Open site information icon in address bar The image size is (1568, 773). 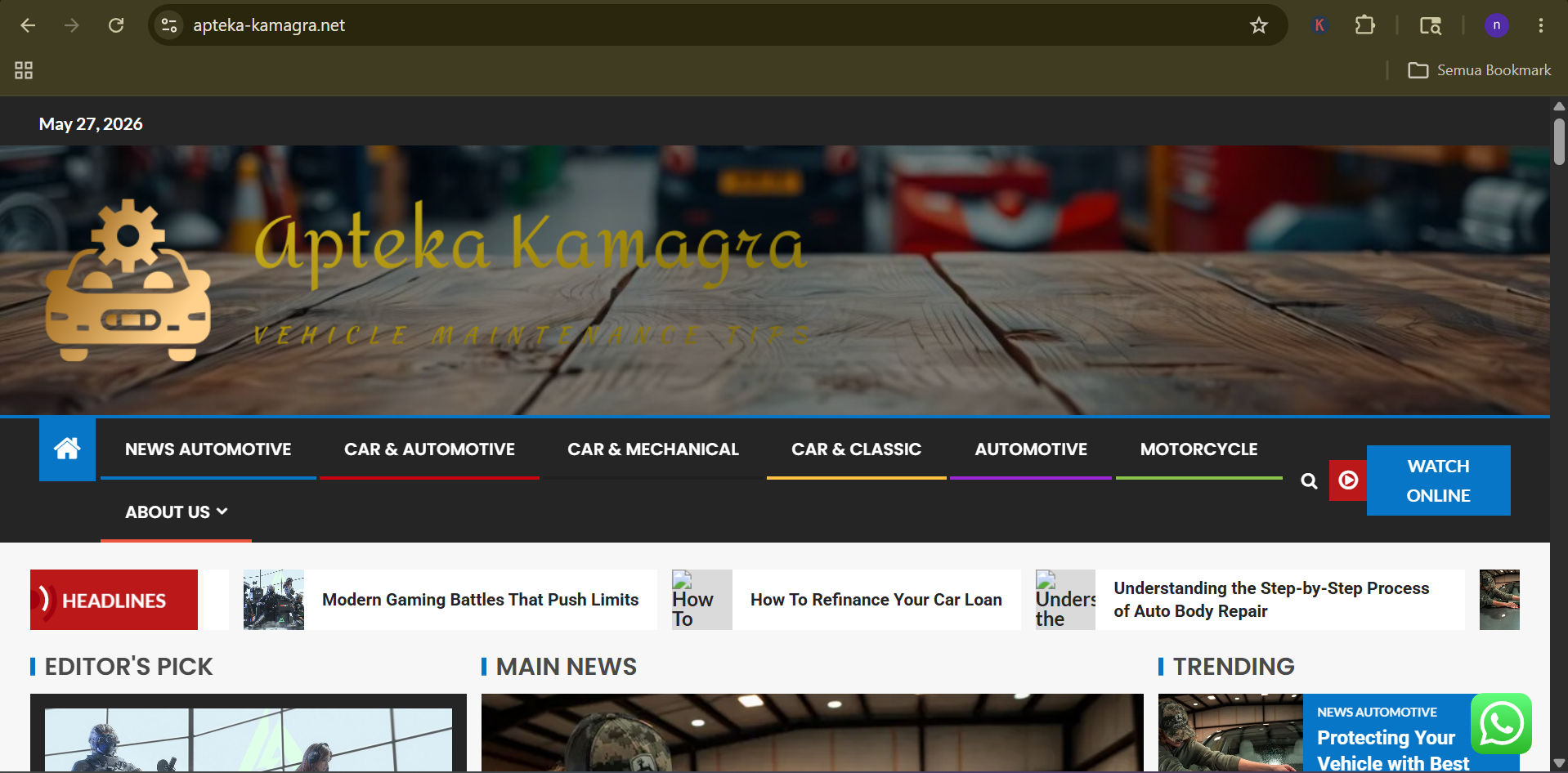[169, 25]
